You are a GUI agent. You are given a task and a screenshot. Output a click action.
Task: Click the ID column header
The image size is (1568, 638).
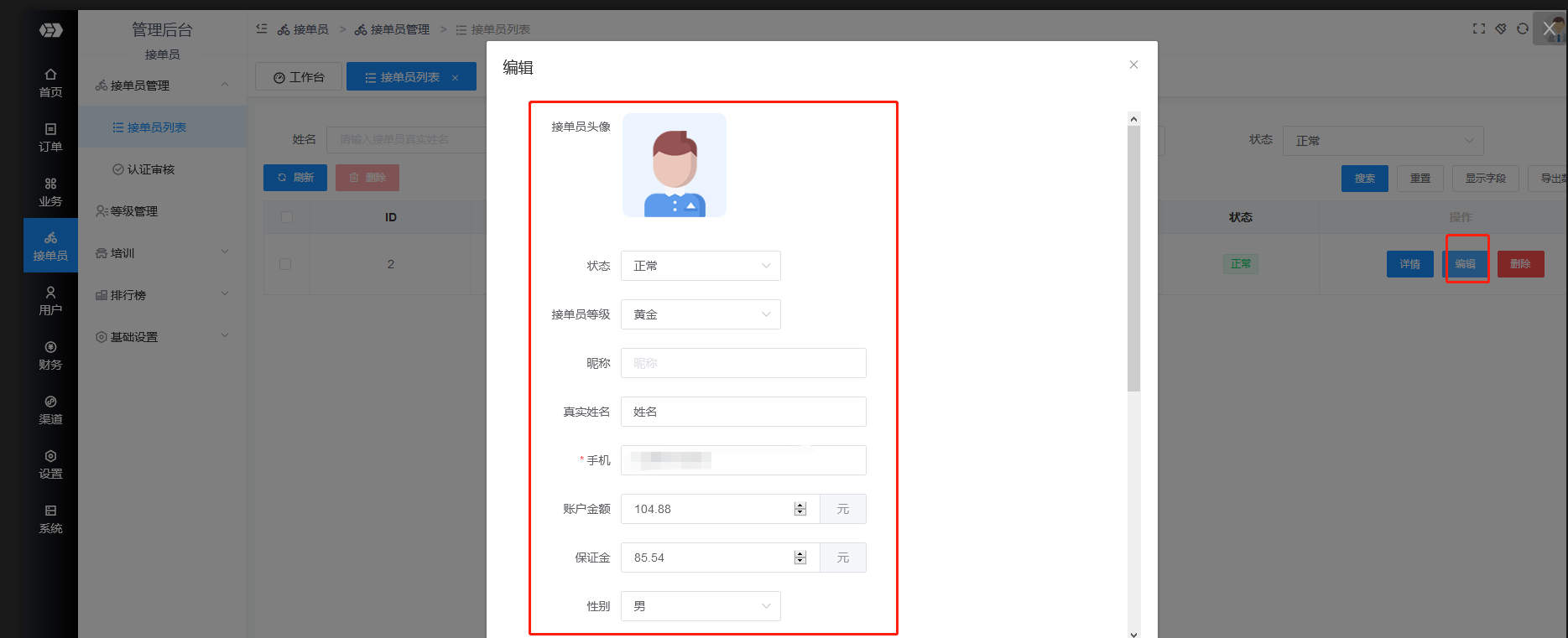[391, 217]
